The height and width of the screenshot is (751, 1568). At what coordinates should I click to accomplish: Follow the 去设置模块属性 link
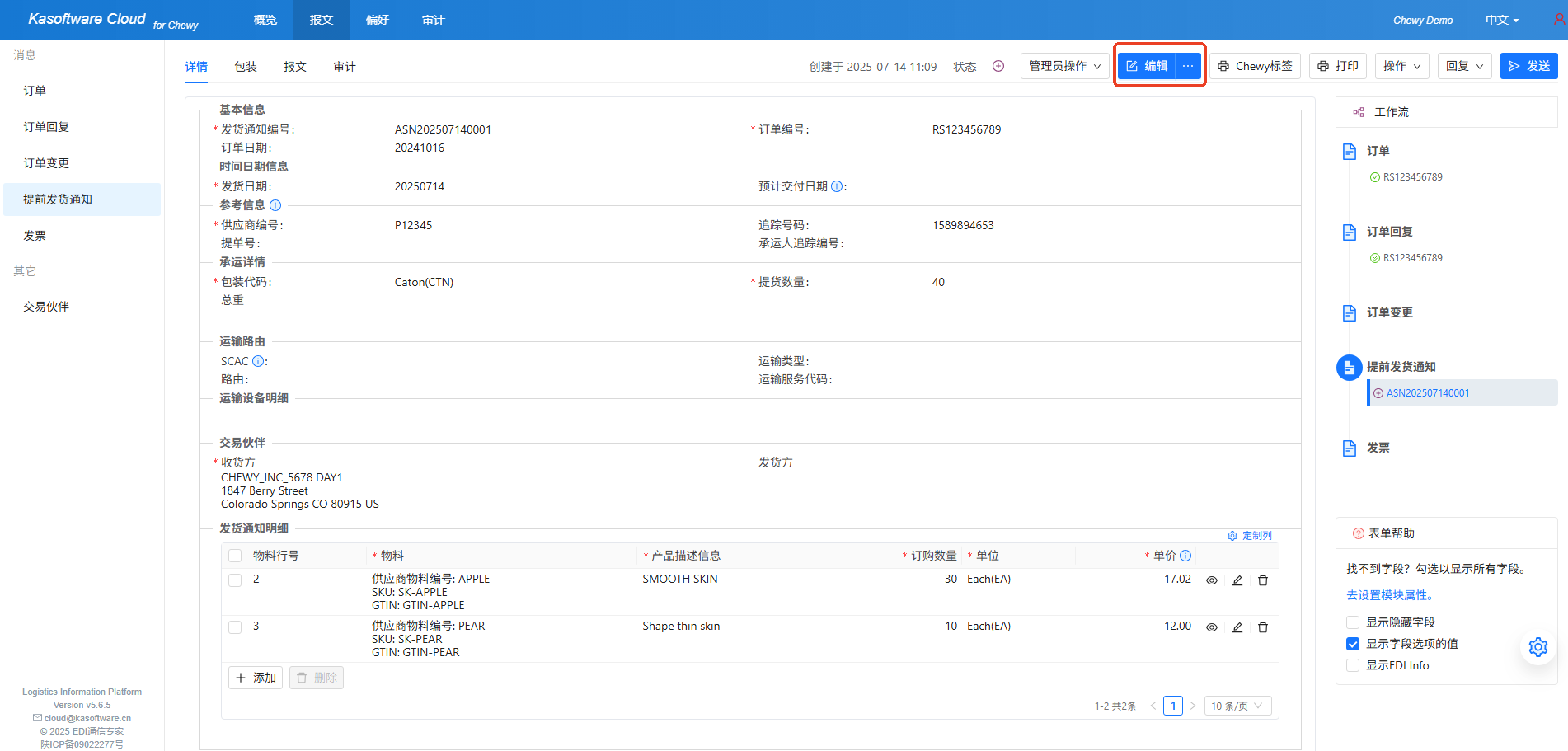(x=1391, y=595)
